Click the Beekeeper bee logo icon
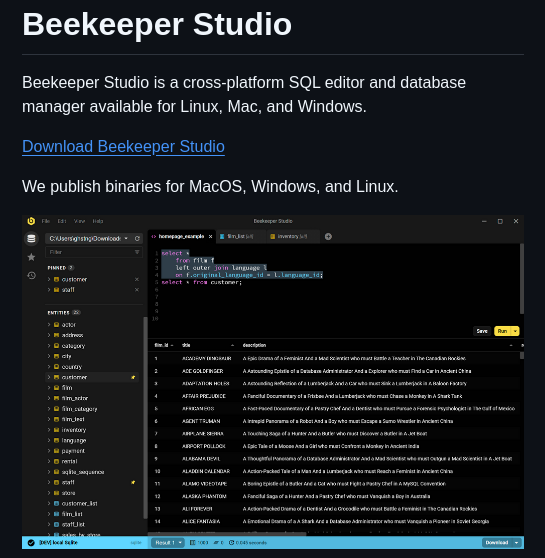This screenshot has height=558, width=545. (31, 221)
